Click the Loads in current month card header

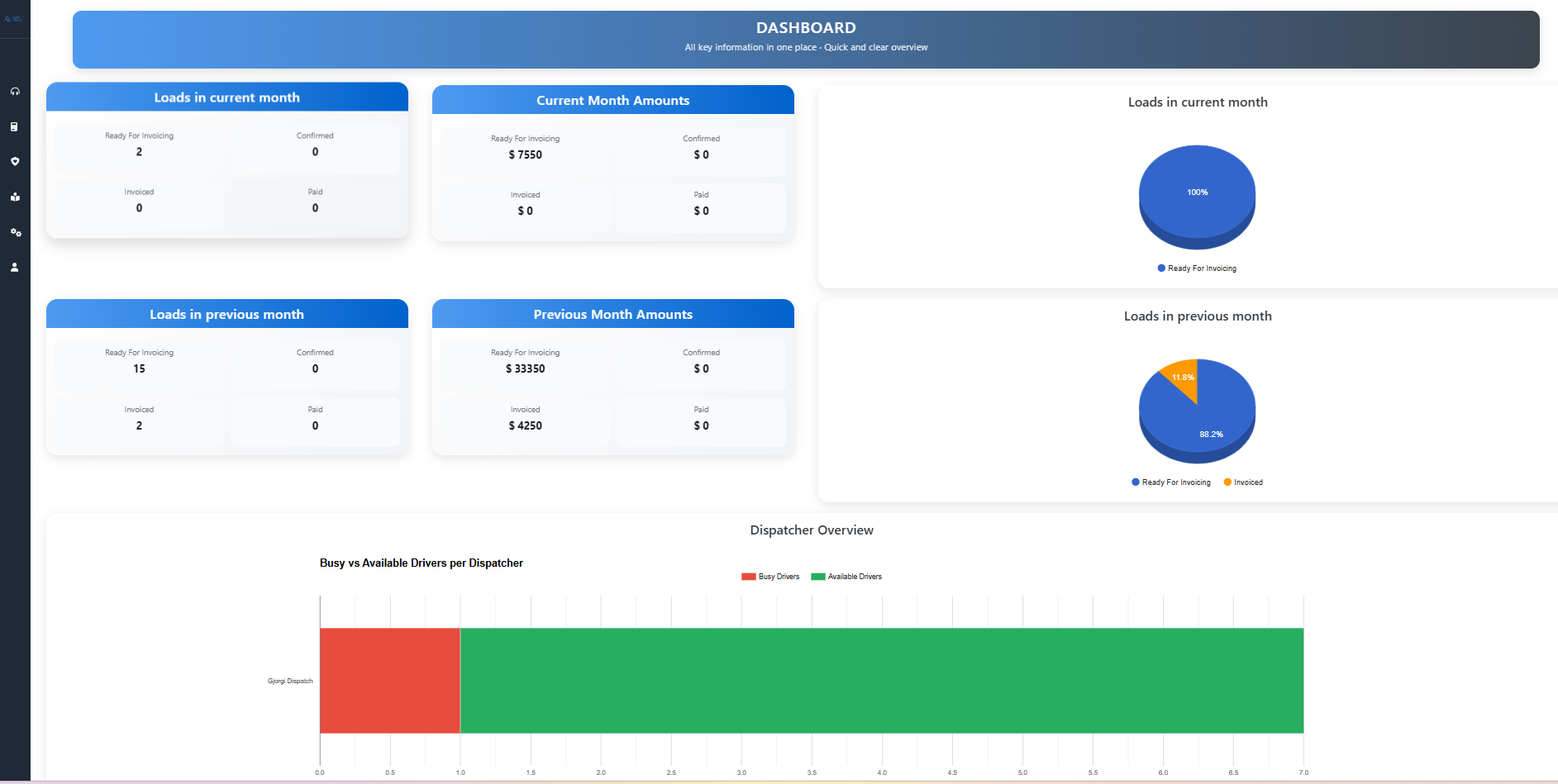227,97
